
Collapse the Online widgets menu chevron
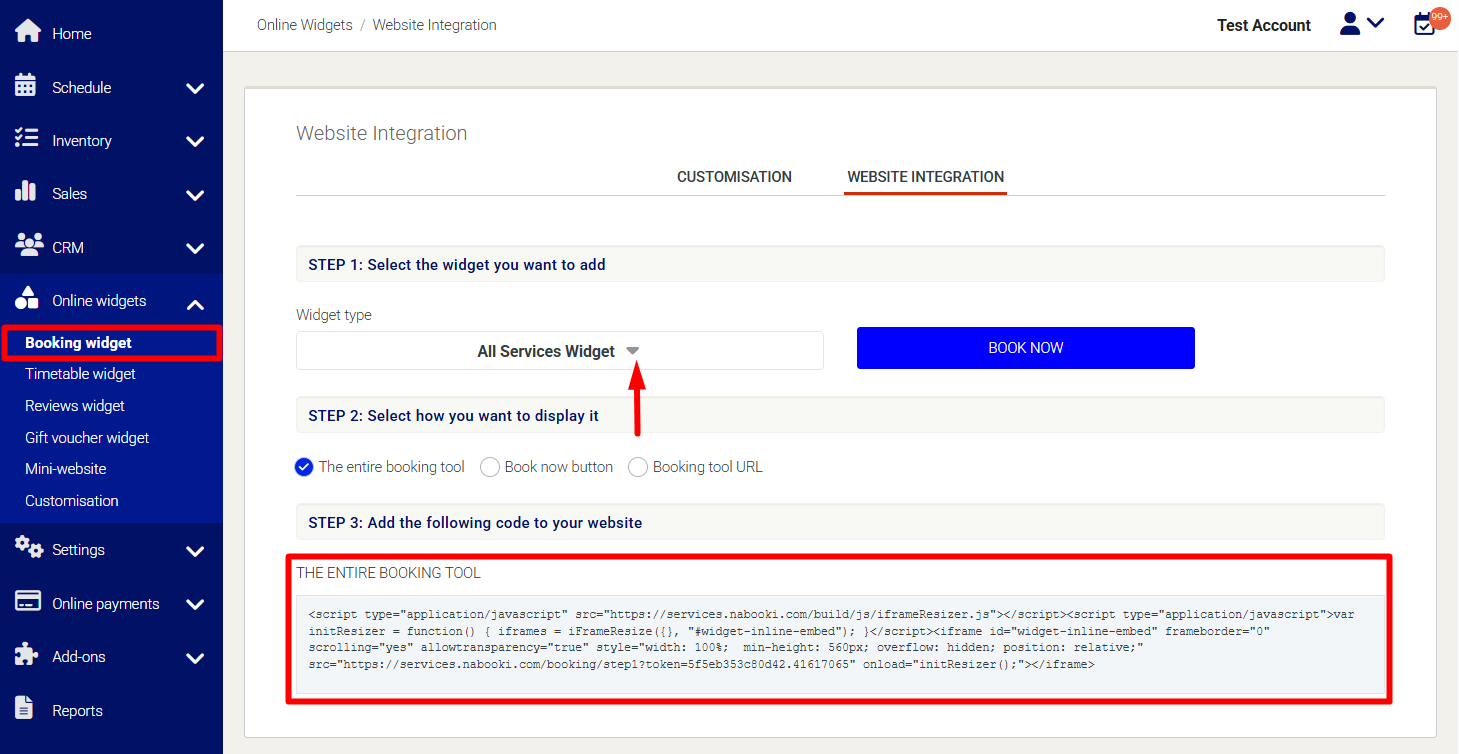pyautogui.click(x=195, y=303)
